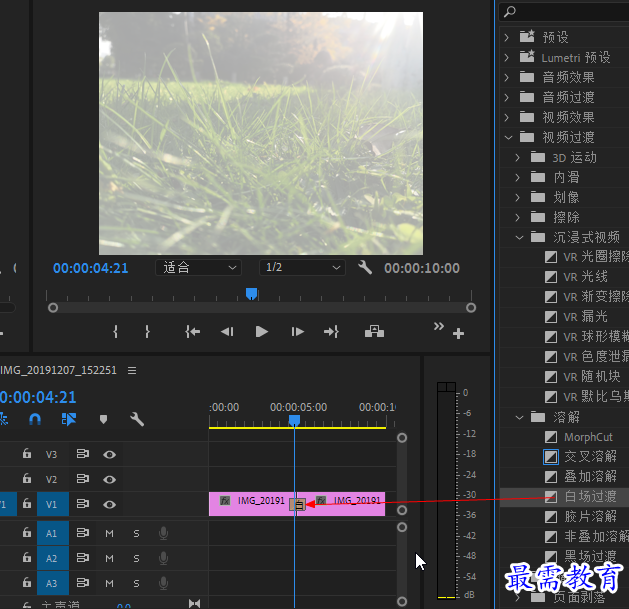
Task: Click the Mark In button
Action: tap(116, 332)
